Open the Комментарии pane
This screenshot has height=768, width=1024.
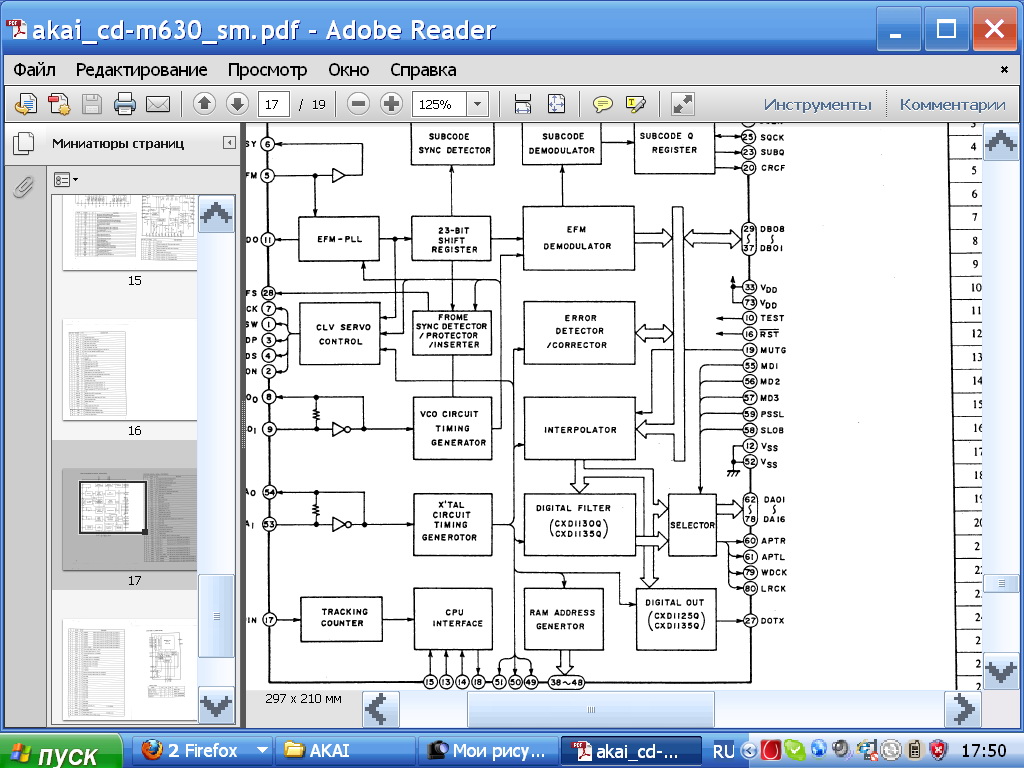[951, 104]
